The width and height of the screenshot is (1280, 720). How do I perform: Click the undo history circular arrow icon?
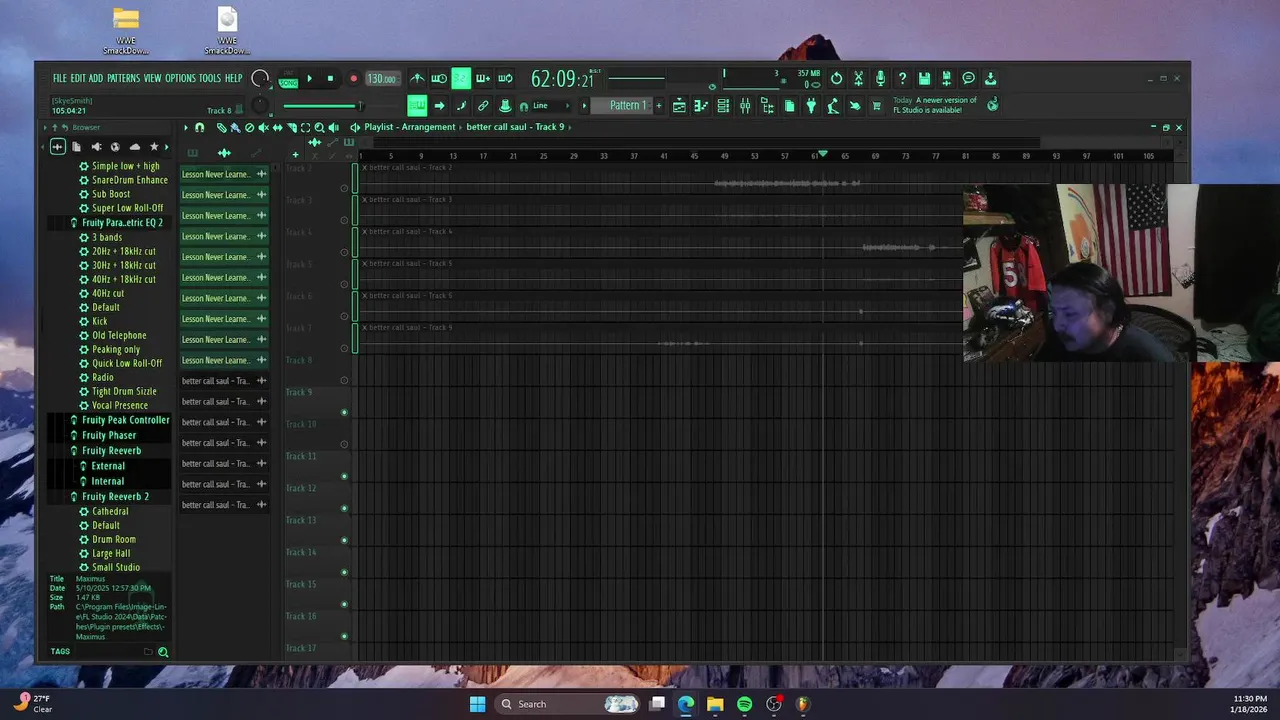pos(836,78)
